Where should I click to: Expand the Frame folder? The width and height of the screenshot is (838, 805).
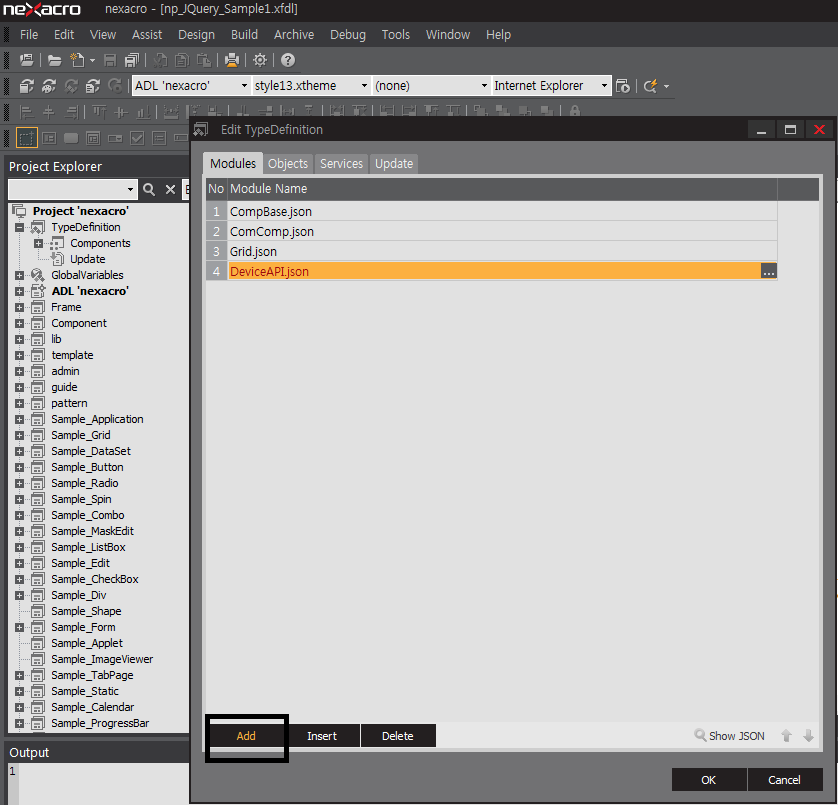pos(20,307)
